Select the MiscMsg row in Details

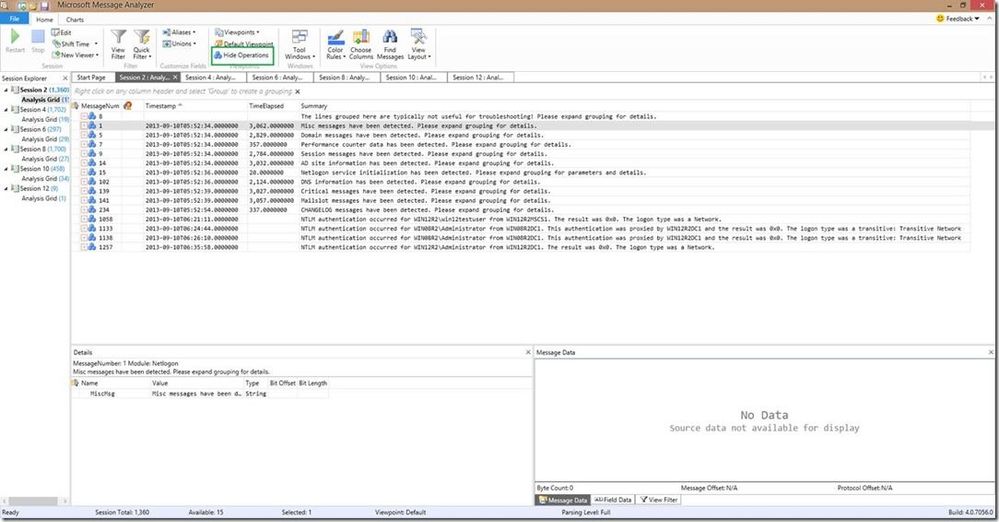(200, 394)
